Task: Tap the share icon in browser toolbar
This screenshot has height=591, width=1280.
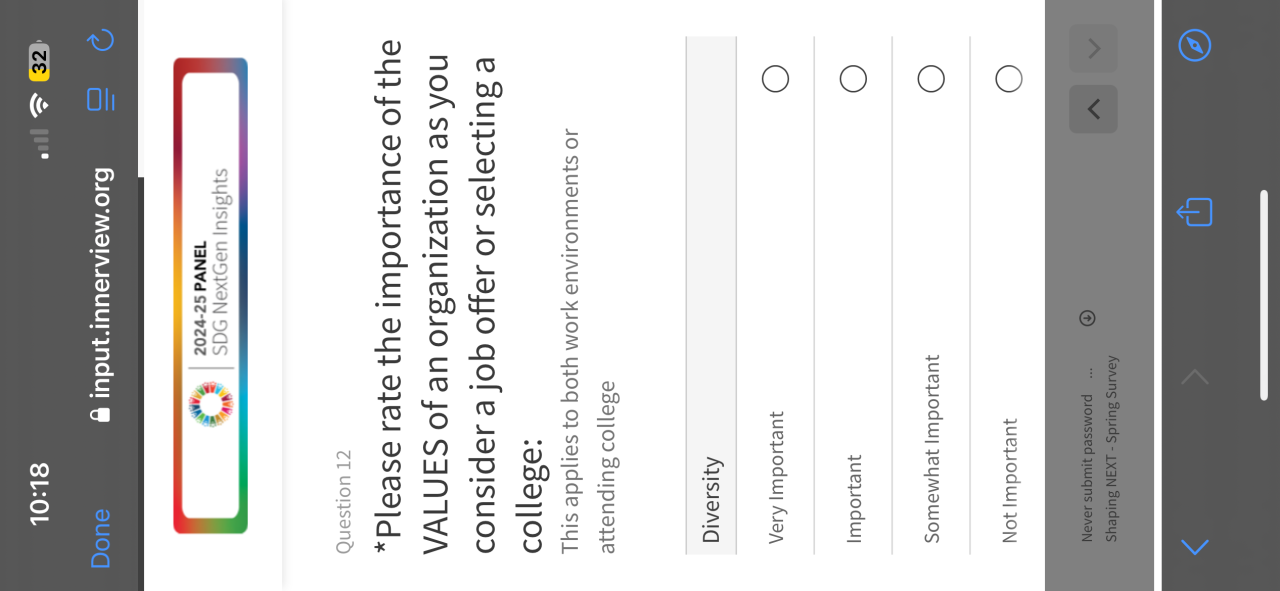Action: pos(1195,212)
